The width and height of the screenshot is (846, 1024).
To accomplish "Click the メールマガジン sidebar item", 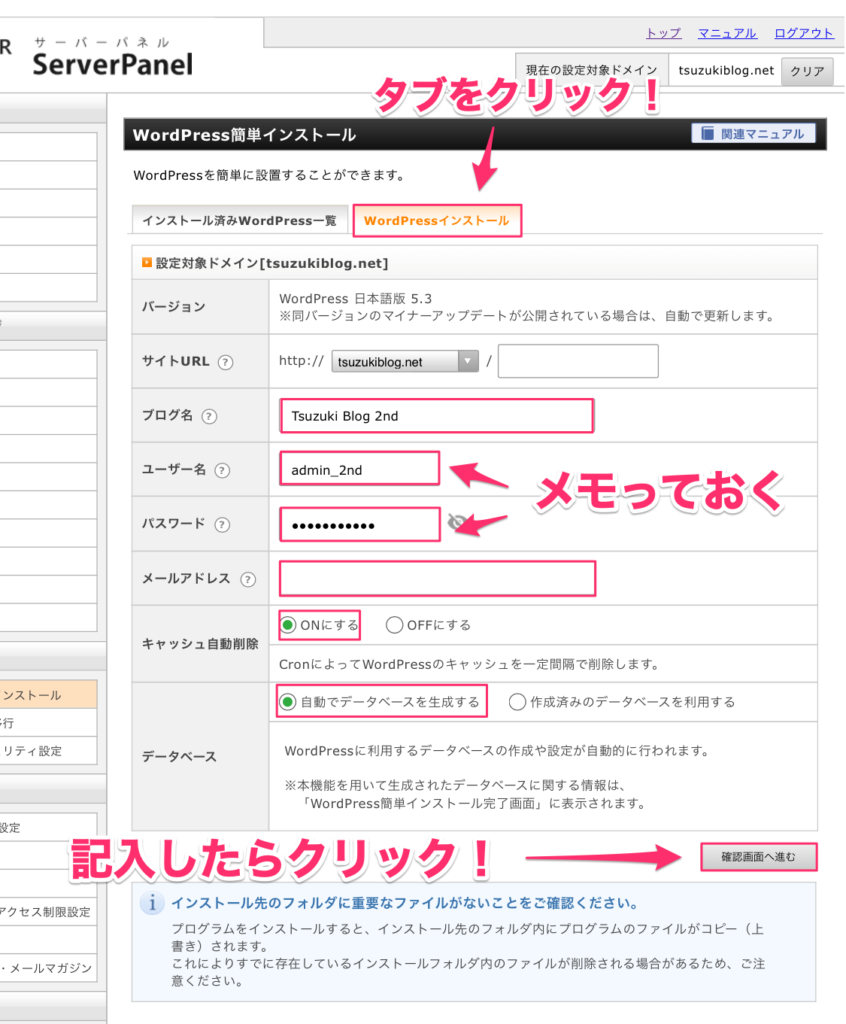I will 48,968.
